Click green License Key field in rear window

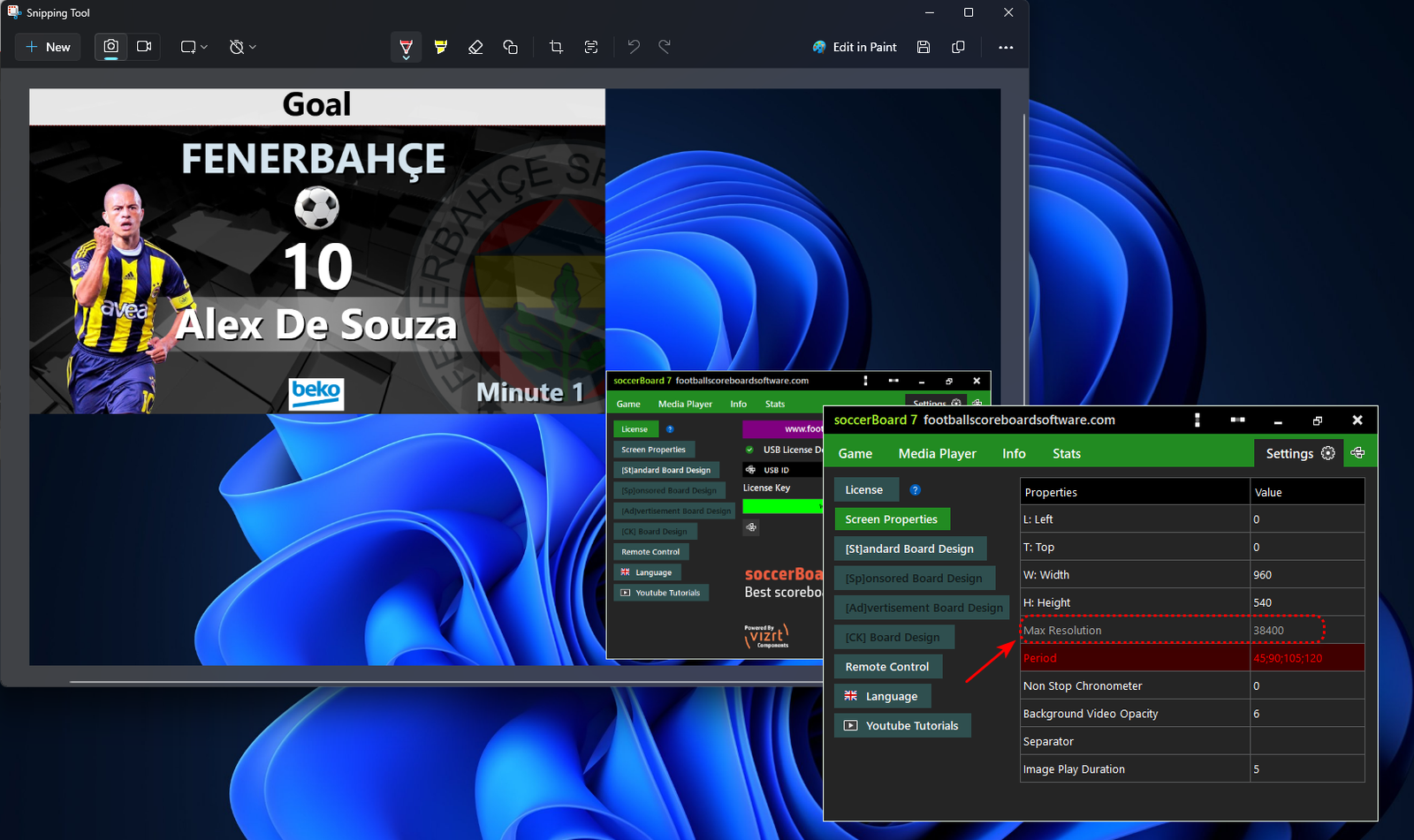(783, 506)
